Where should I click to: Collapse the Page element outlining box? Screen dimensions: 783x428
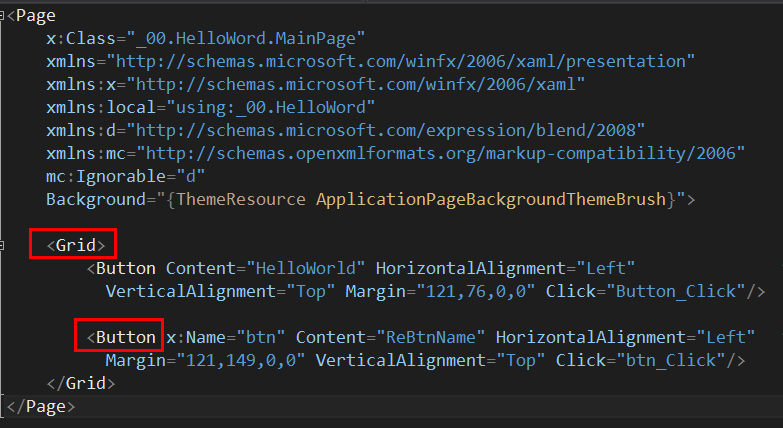coord(1,15)
